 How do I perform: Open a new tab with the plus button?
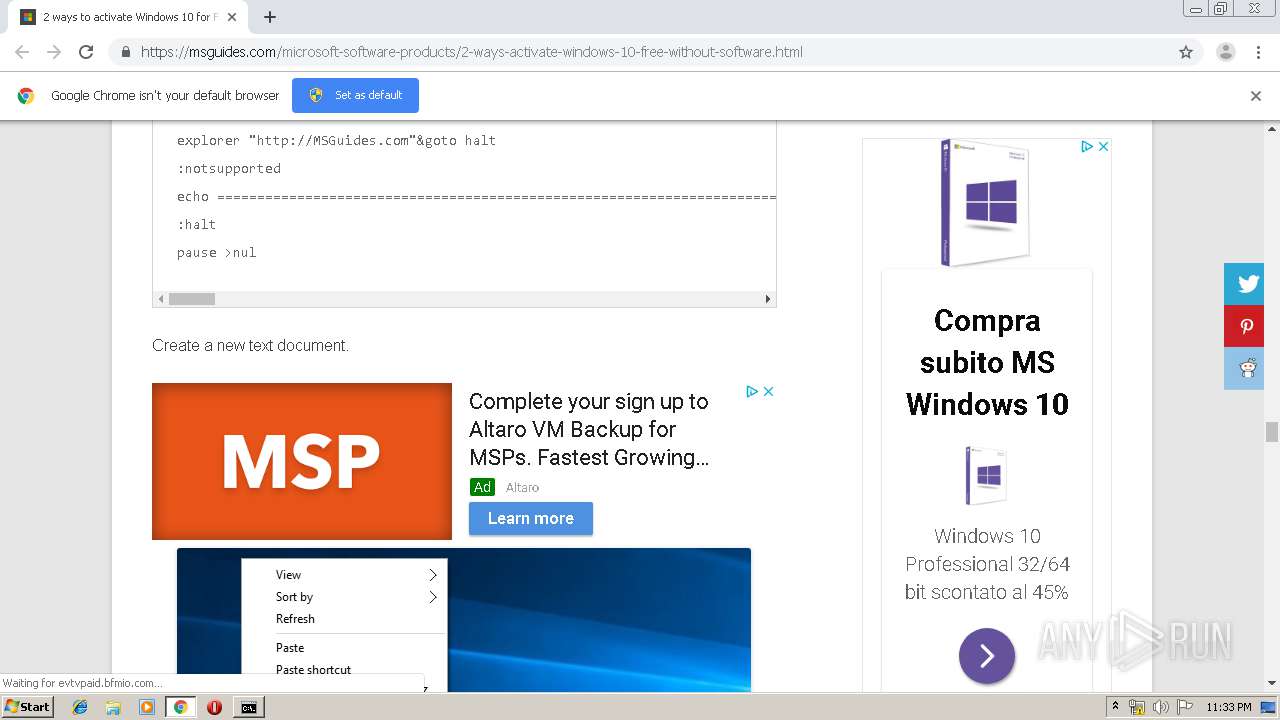270,17
